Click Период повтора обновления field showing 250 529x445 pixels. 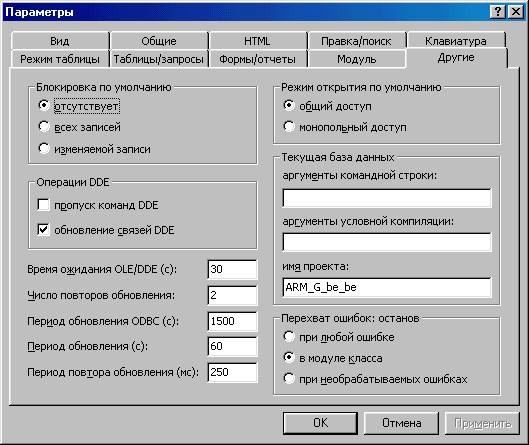click(232, 372)
